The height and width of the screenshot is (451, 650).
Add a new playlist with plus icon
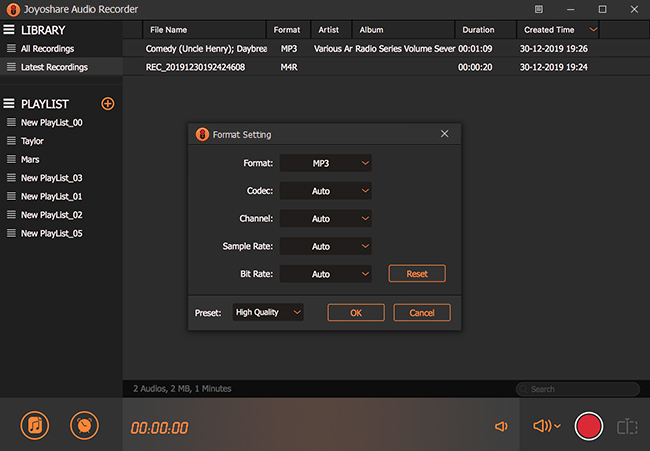(x=108, y=104)
